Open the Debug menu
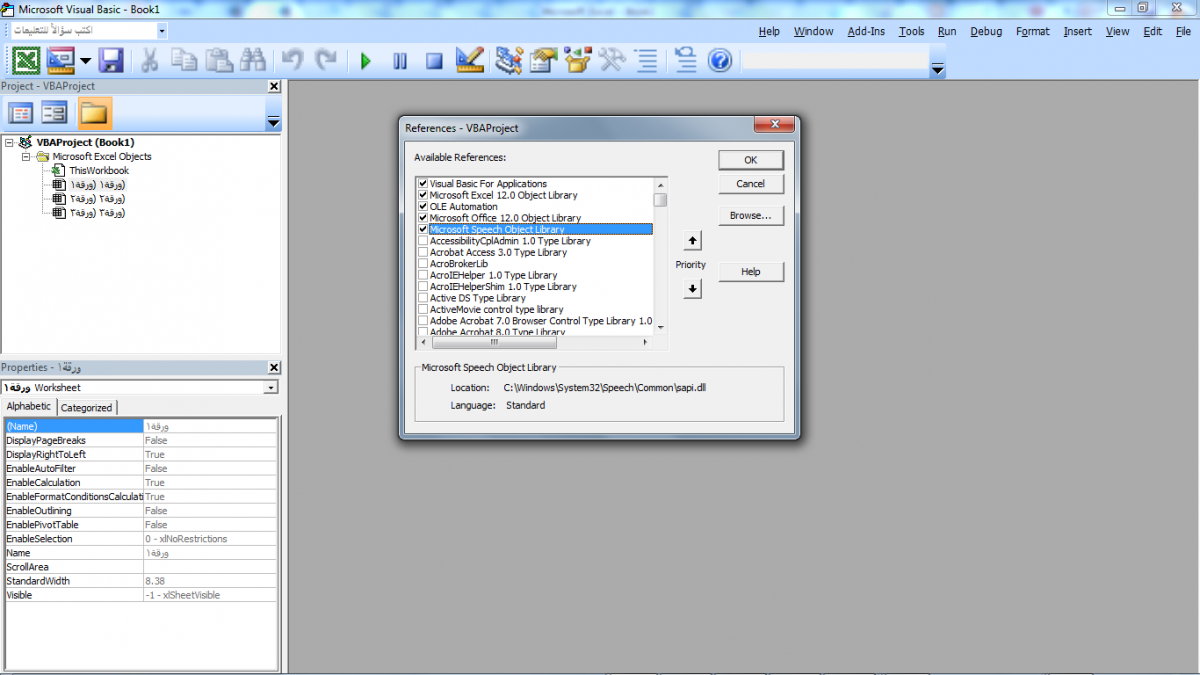 pos(986,31)
